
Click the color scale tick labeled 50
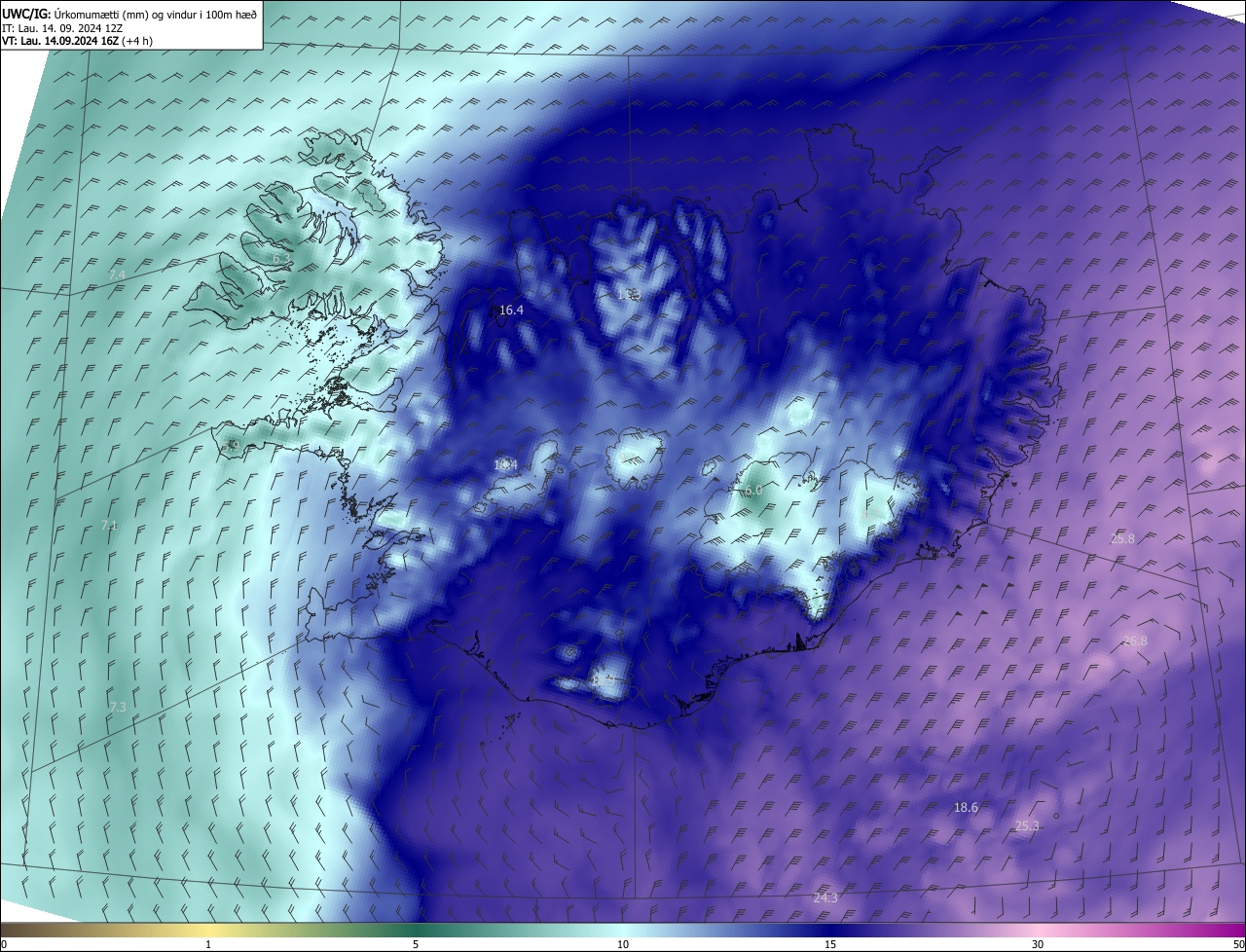[x=1238, y=944]
